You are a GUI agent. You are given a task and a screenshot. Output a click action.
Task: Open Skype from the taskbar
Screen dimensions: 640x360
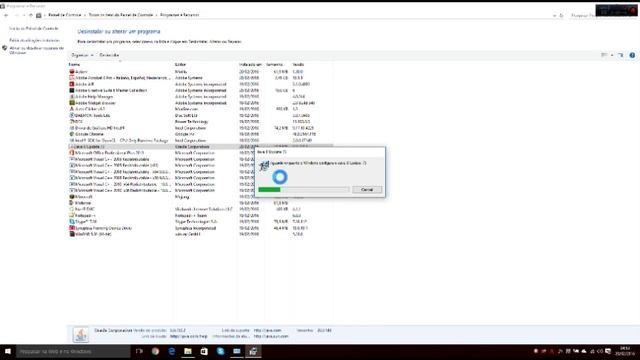click(x=220, y=351)
